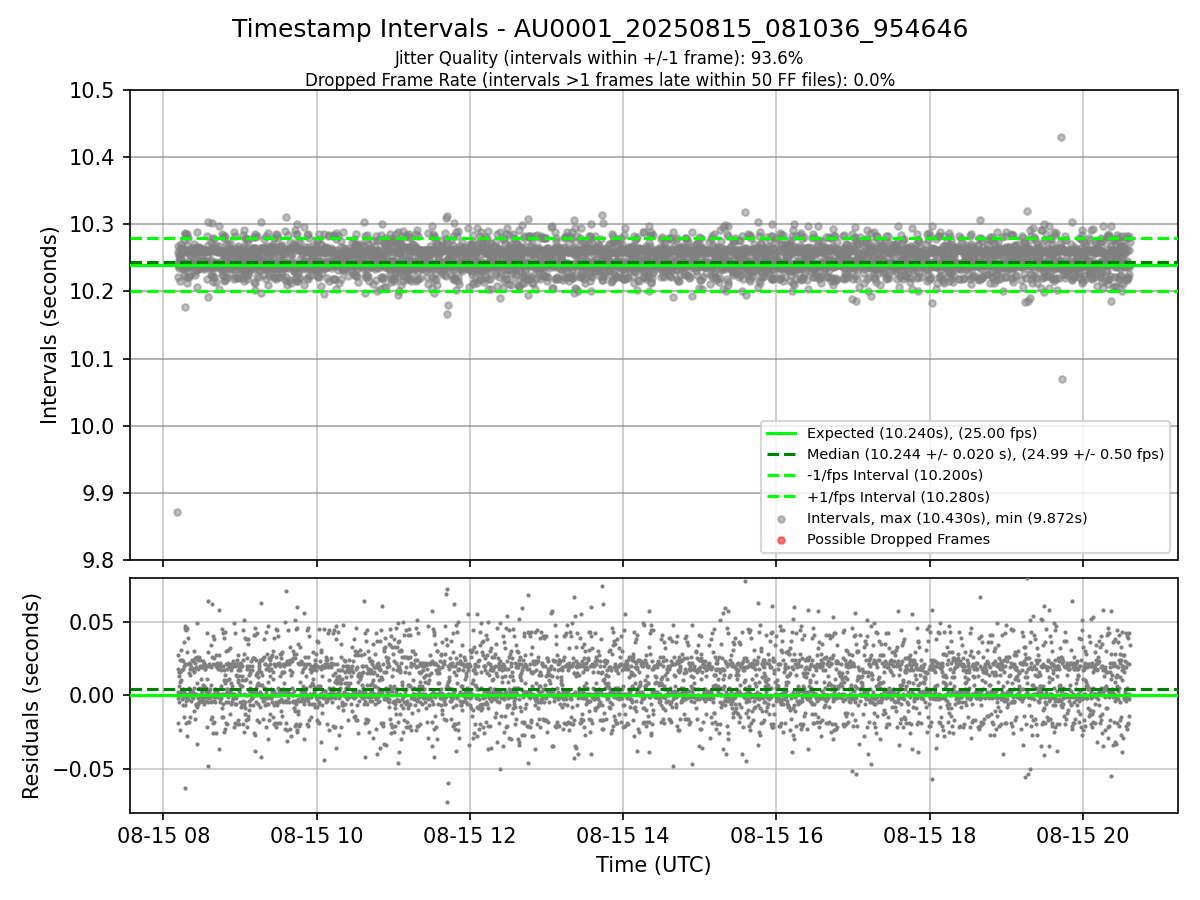Click the gray marker beside Intervals legend entry
The height and width of the screenshot is (900, 1200).
tap(782, 519)
